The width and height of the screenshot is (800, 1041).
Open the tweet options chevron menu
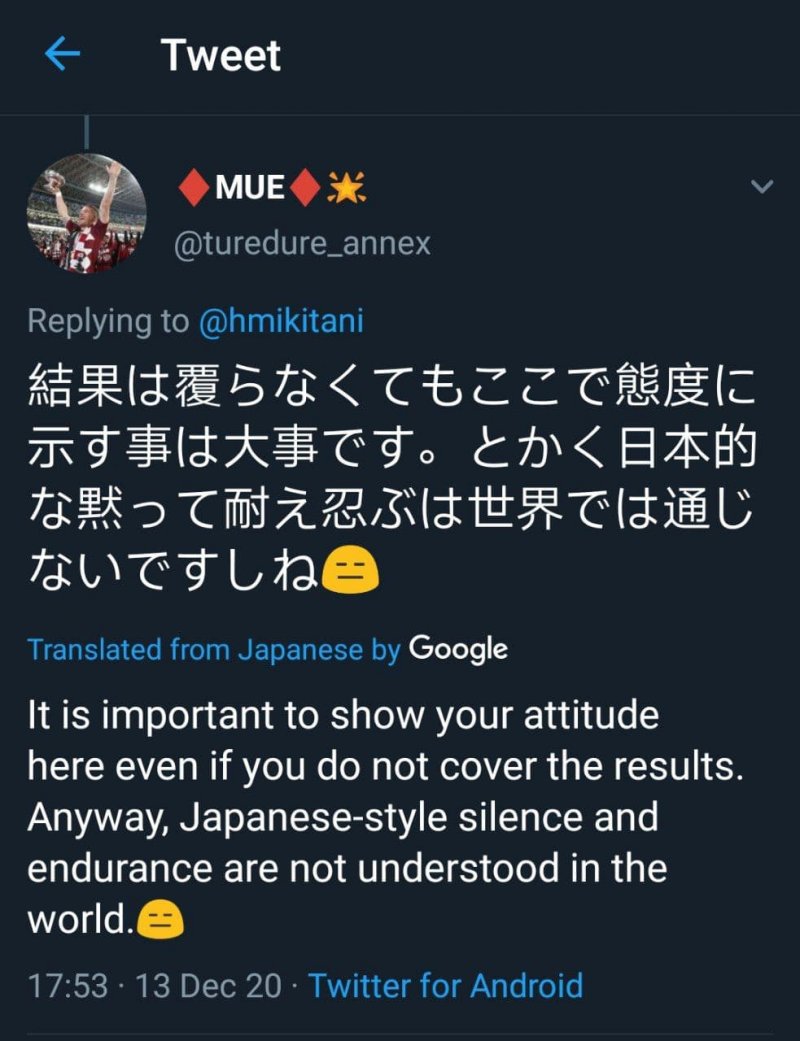pyautogui.click(x=762, y=187)
